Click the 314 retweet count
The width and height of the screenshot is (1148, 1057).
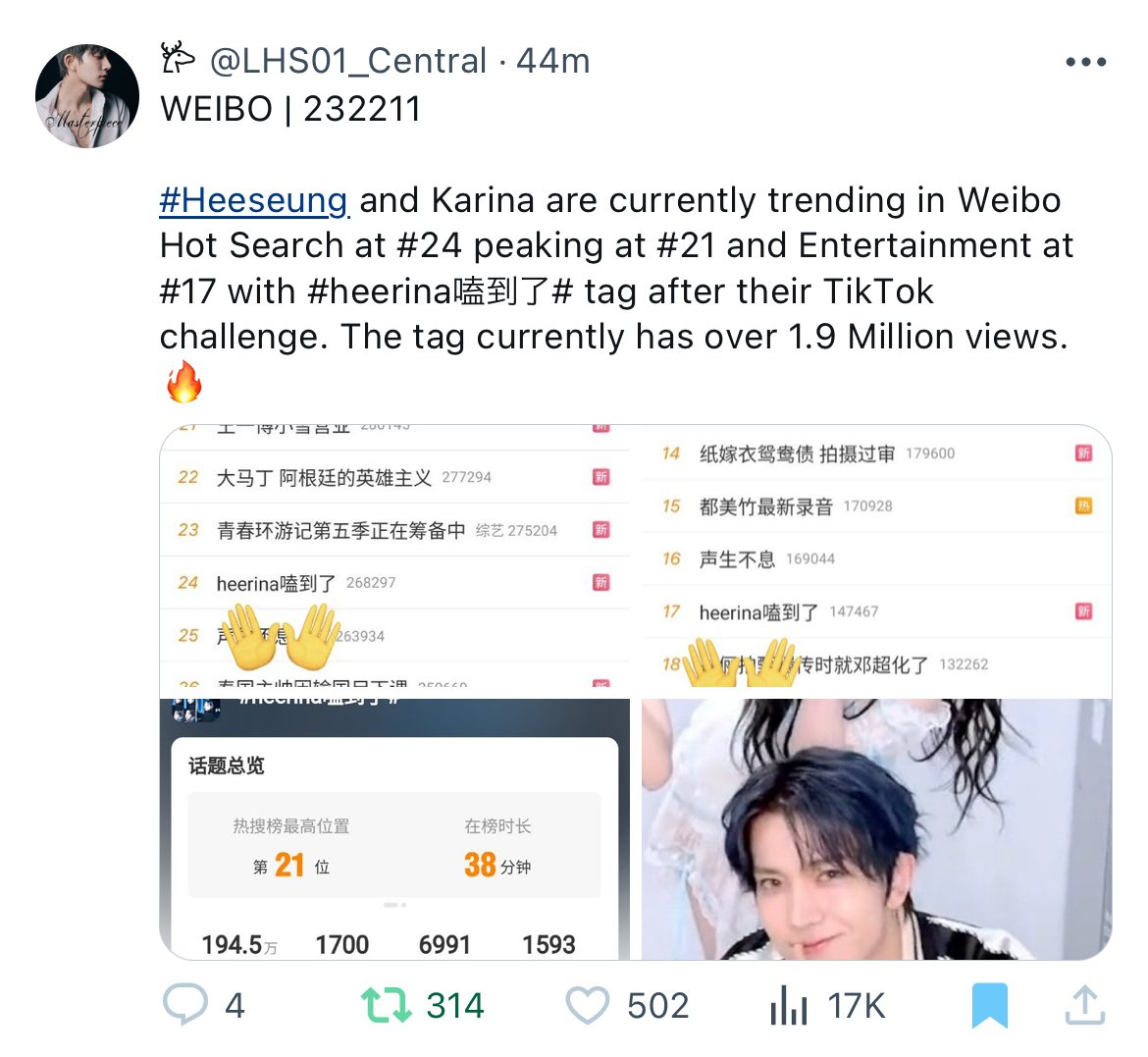pos(454,1006)
